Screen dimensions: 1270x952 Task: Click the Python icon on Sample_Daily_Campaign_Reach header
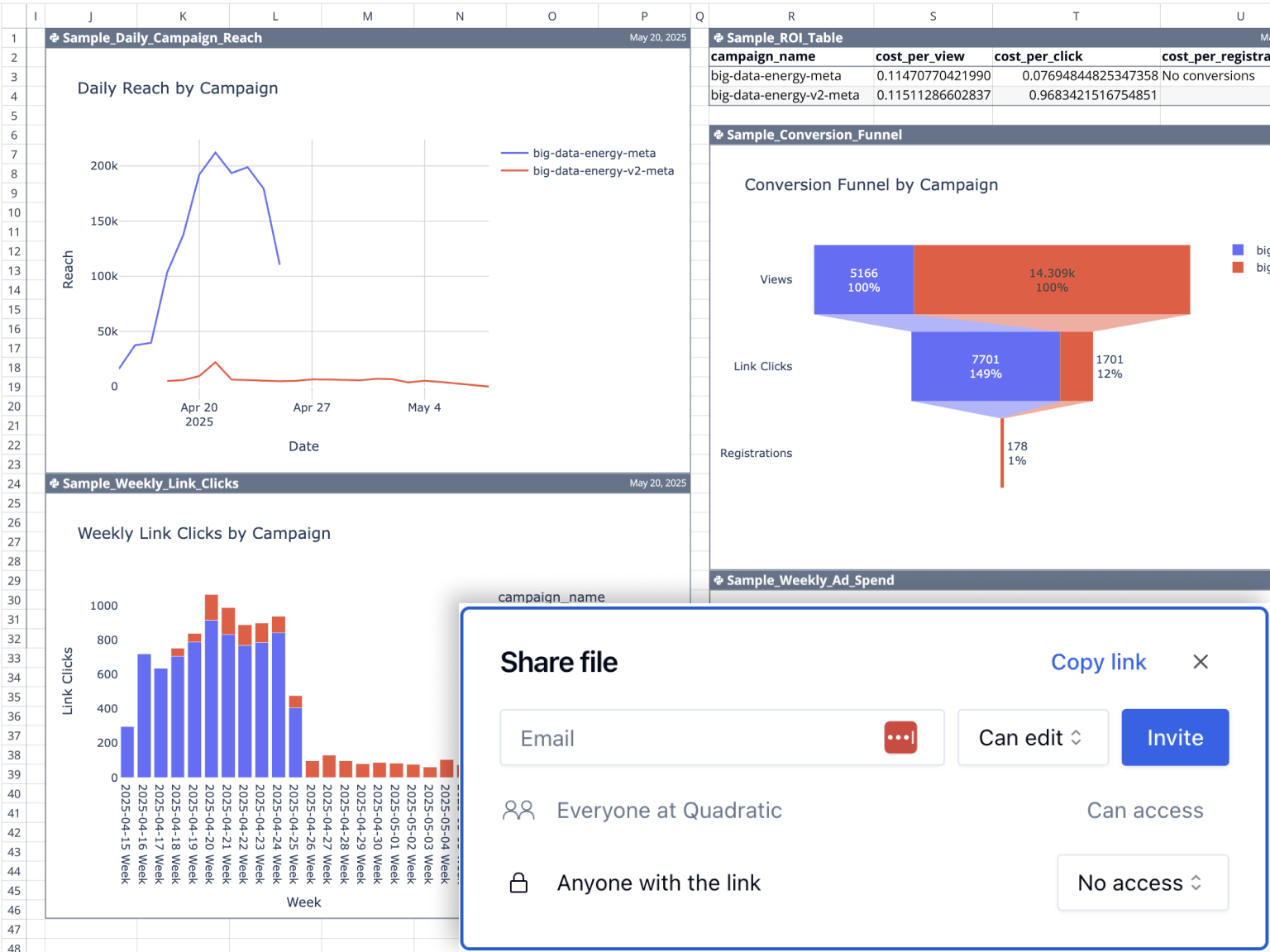[x=55, y=37]
